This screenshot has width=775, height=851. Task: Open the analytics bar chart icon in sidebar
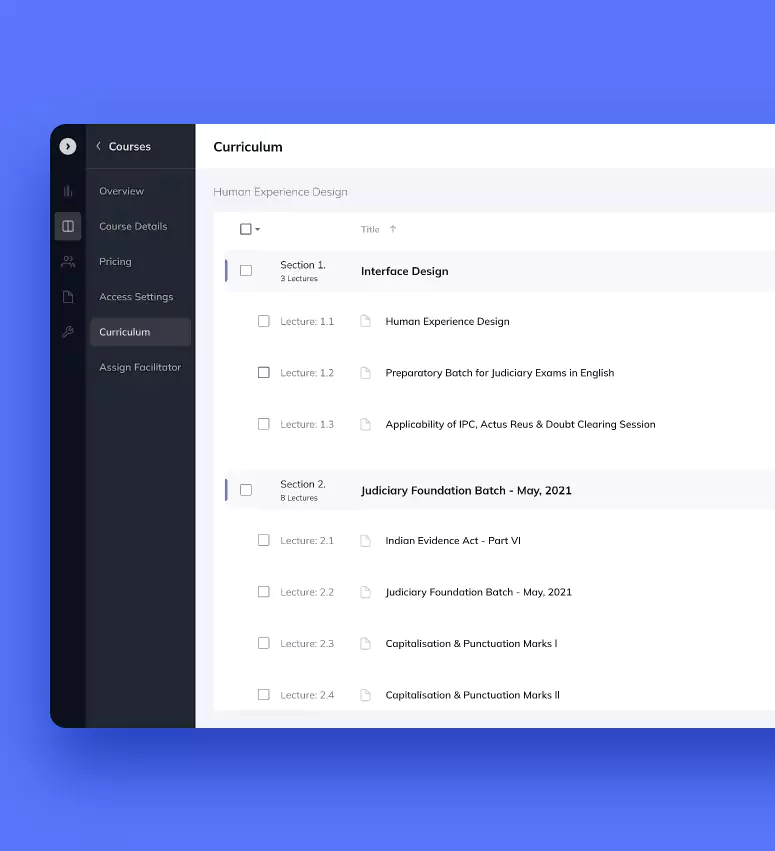[68, 191]
